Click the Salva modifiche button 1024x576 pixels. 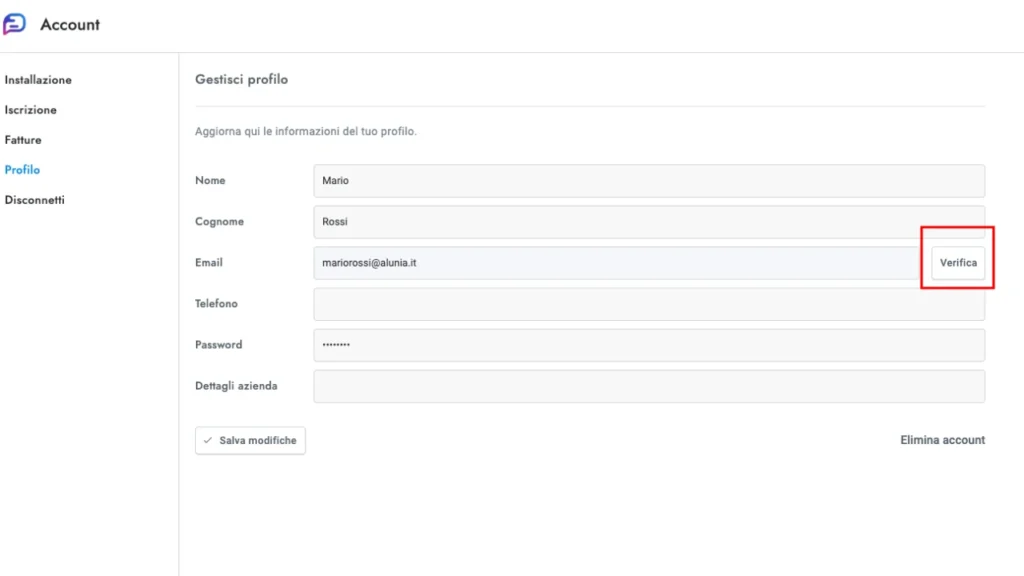[x=250, y=440]
